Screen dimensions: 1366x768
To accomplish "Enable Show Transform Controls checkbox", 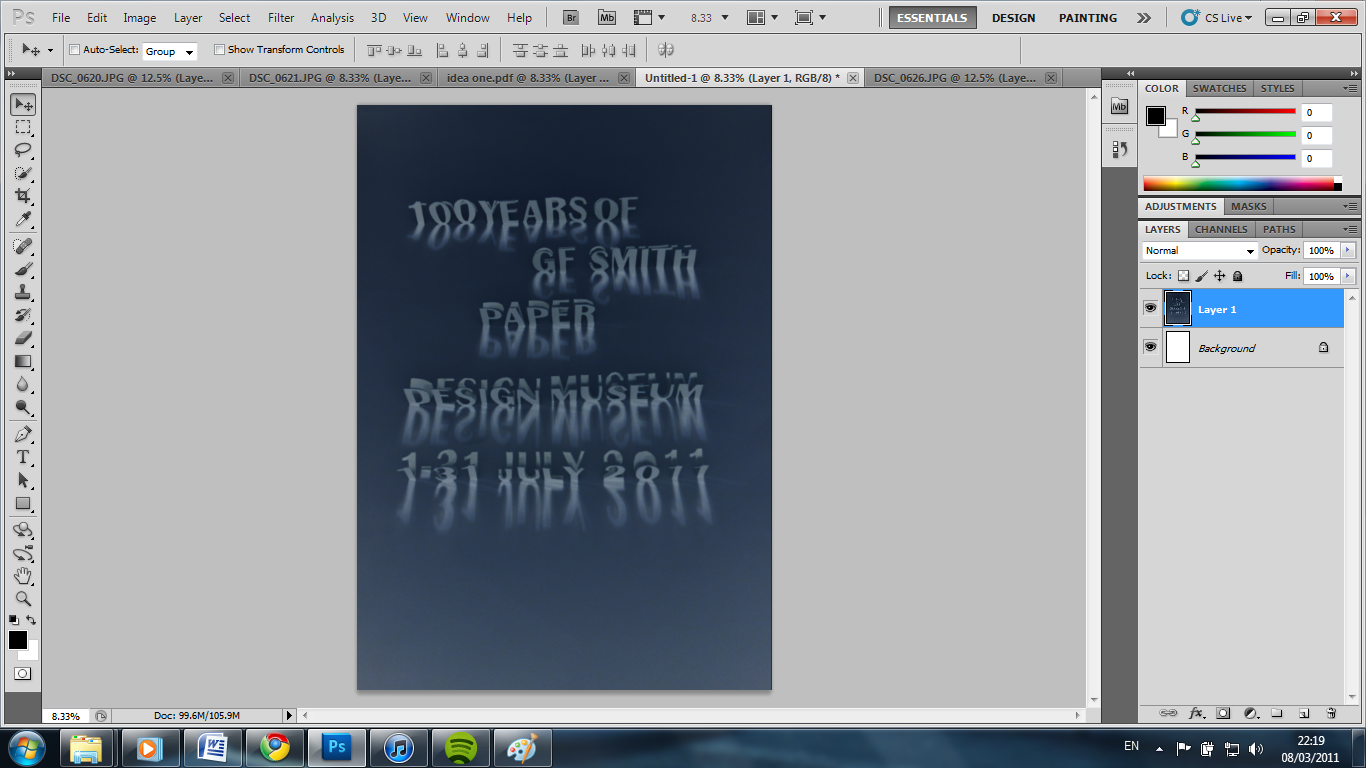I will [219, 50].
